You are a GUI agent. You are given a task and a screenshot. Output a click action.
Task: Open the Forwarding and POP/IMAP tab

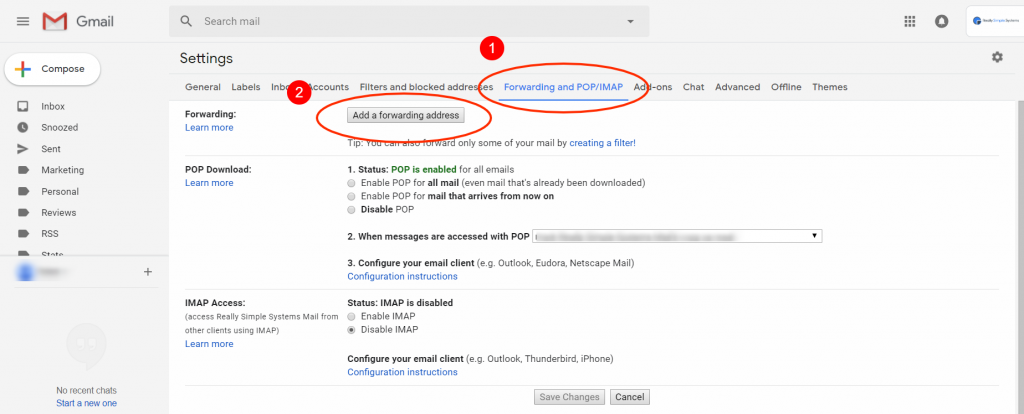(564, 87)
